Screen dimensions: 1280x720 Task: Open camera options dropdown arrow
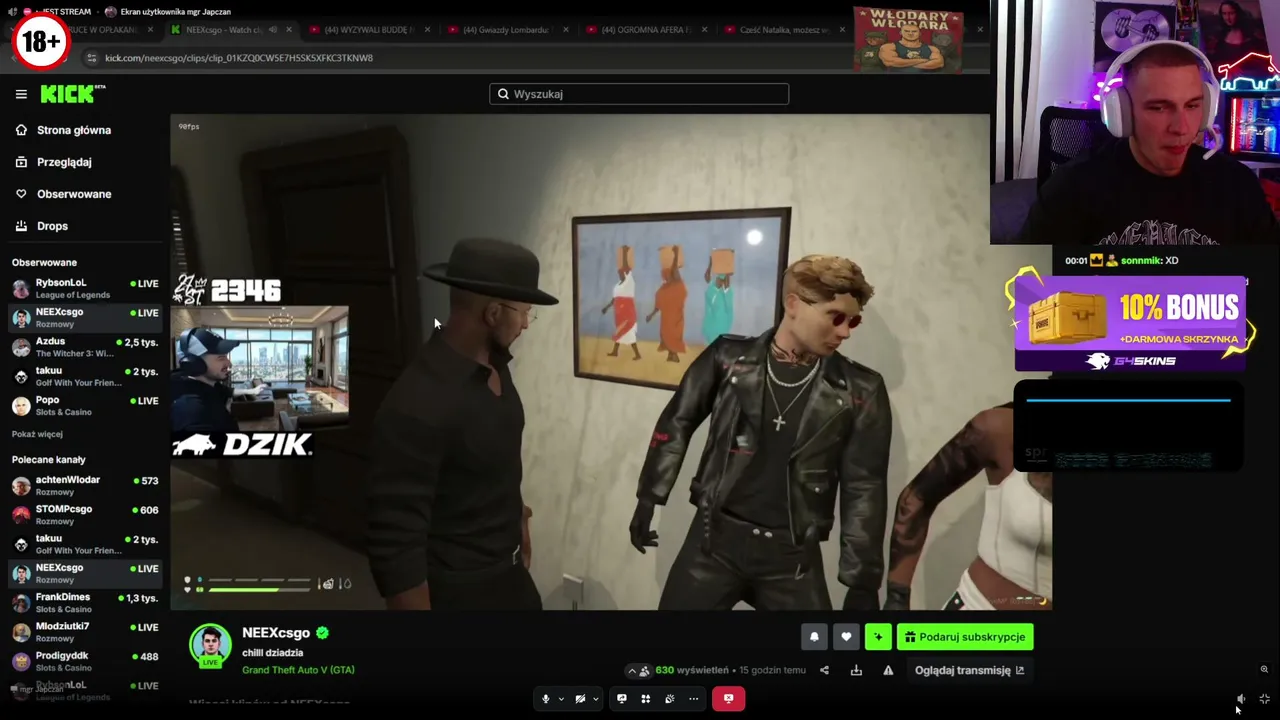pos(596,699)
